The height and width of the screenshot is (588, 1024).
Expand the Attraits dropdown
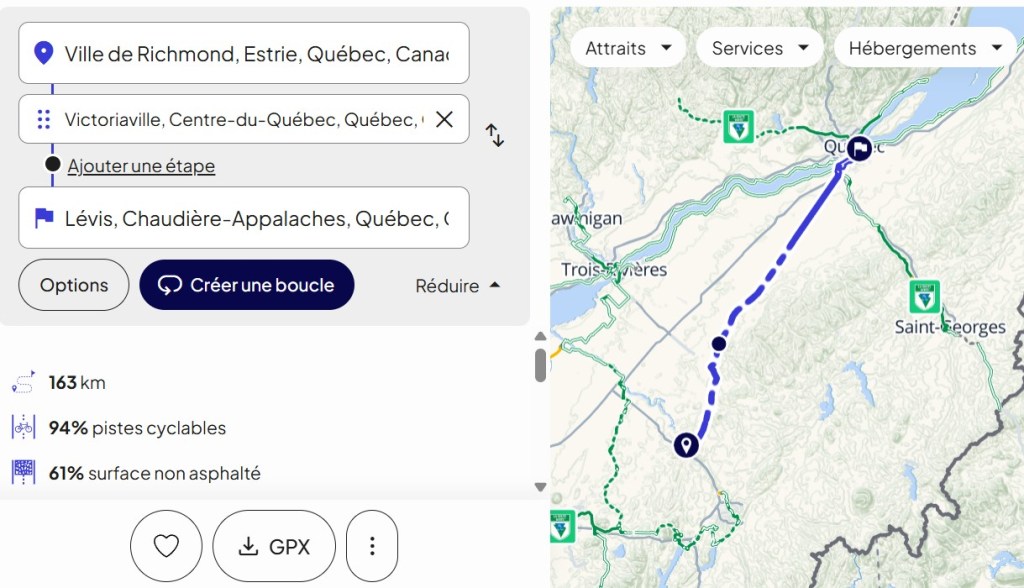[628, 48]
